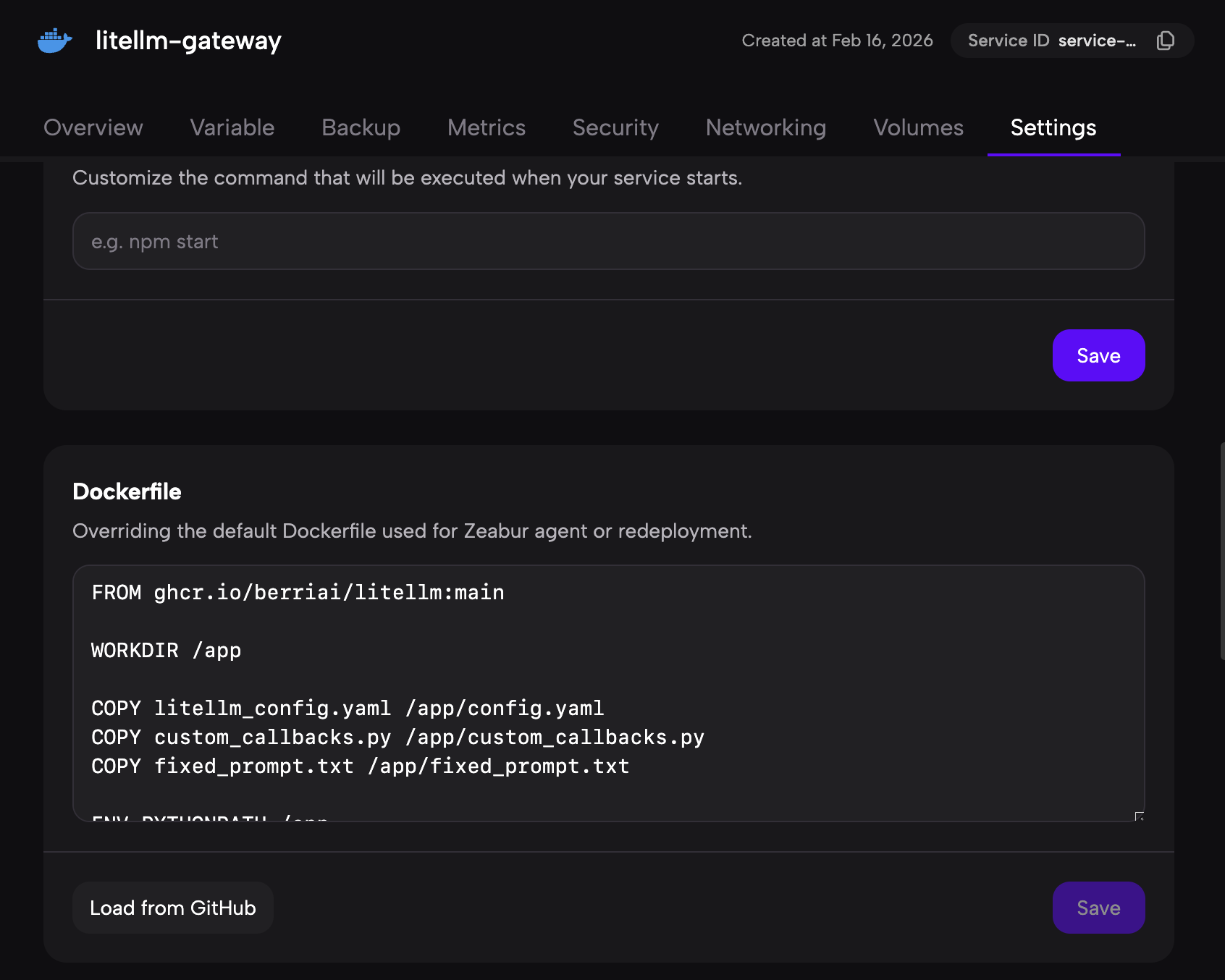Save the Dockerfile override
Image resolution: width=1225 pixels, height=980 pixels.
pyautogui.click(x=1098, y=908)
